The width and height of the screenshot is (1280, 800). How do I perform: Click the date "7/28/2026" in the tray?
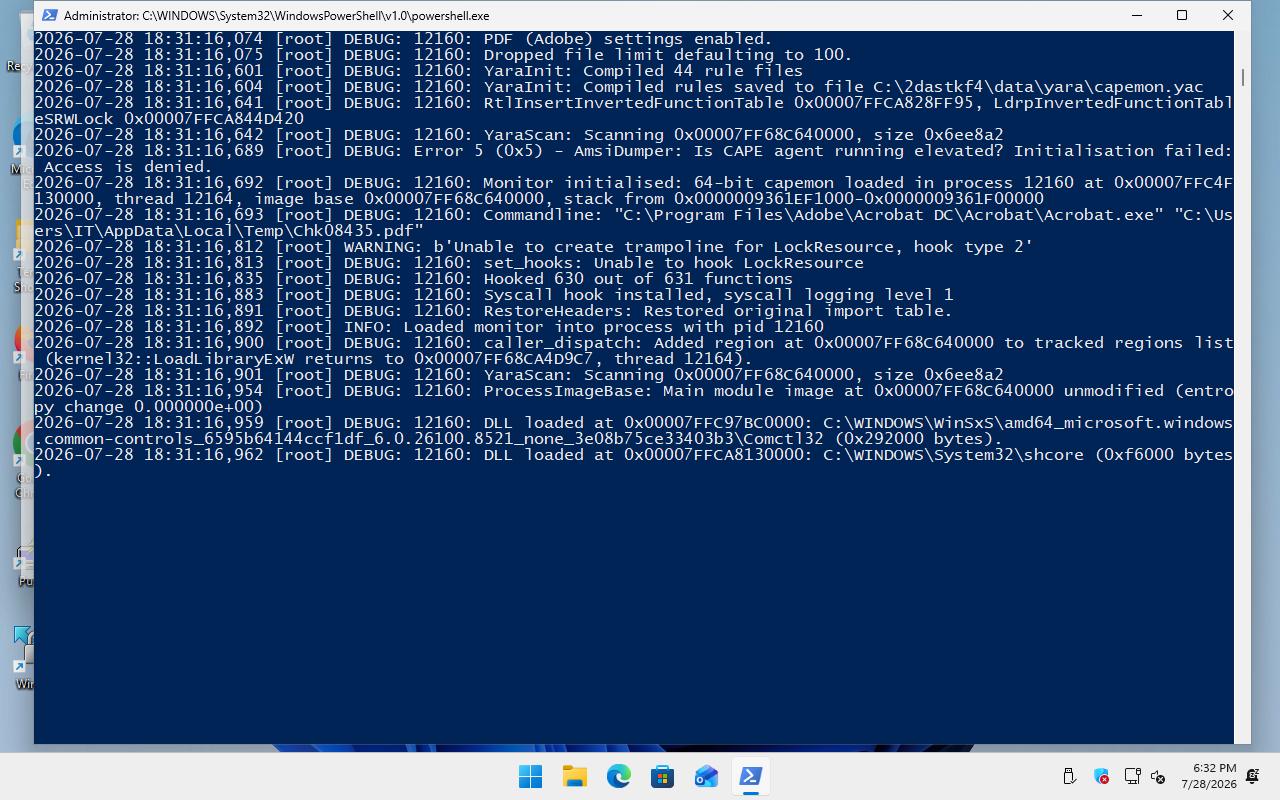coord(1208,784)
